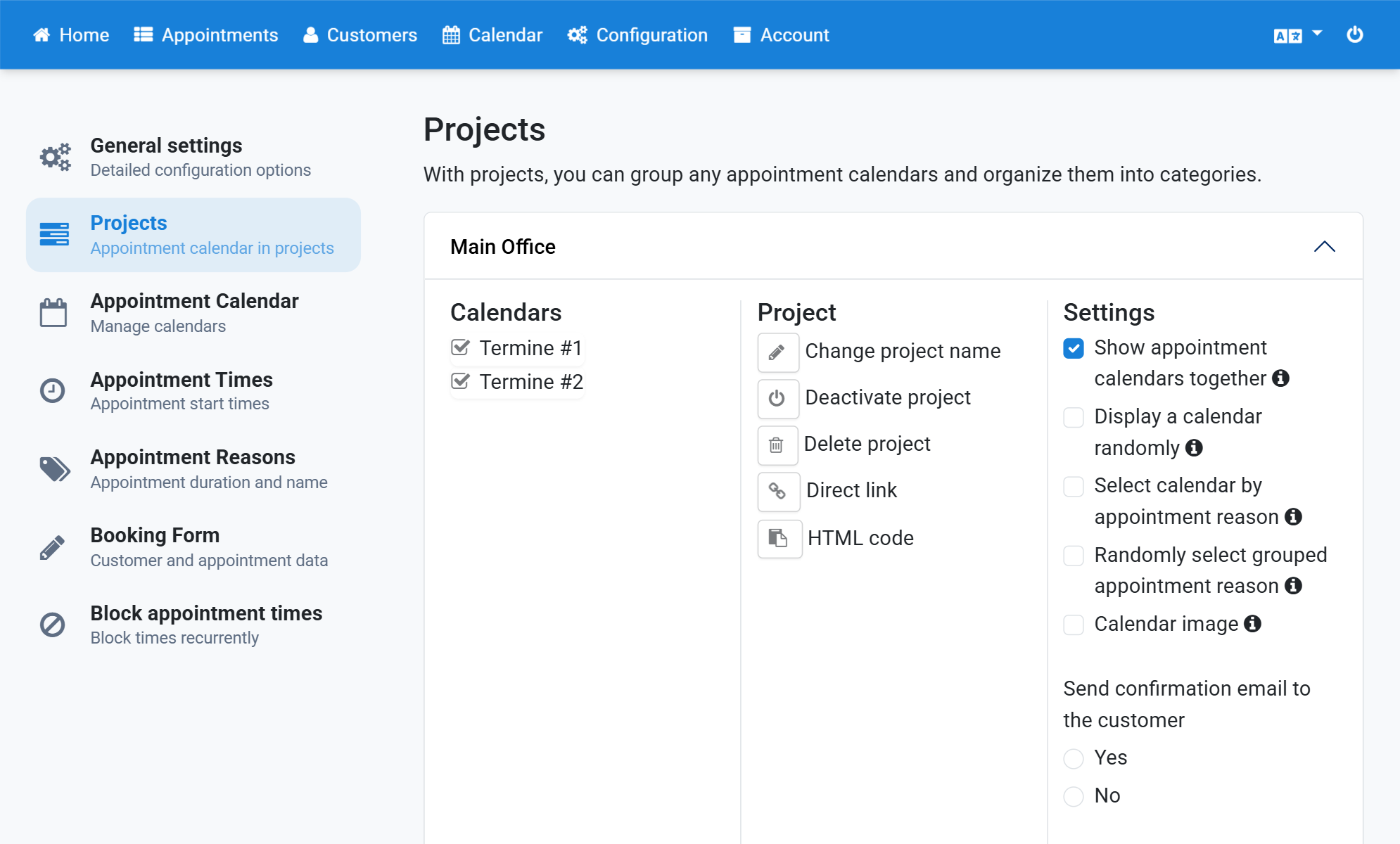Click the Home house icon
1400x844 pixels.
point(42,35)
